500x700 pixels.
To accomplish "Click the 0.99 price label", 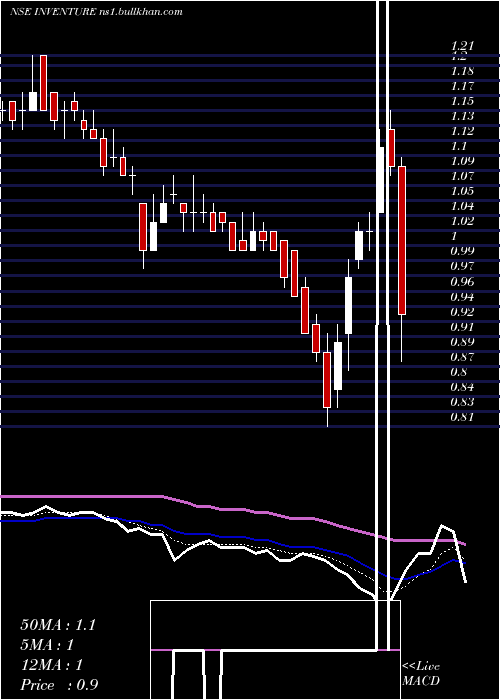I will click(x=462, y=251).
